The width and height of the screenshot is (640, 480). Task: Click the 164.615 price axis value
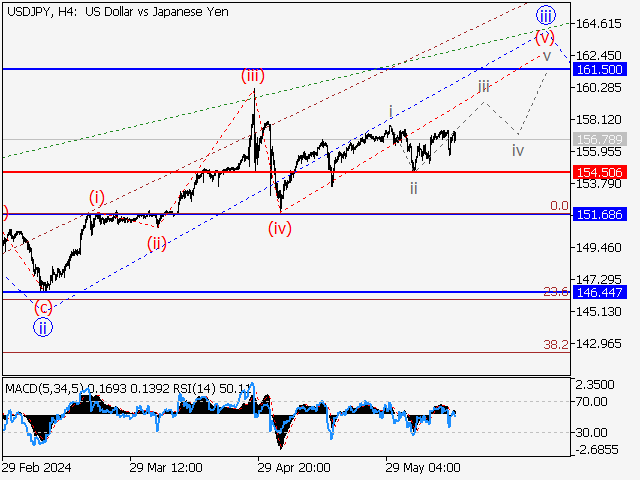click(x=598, y=24)
